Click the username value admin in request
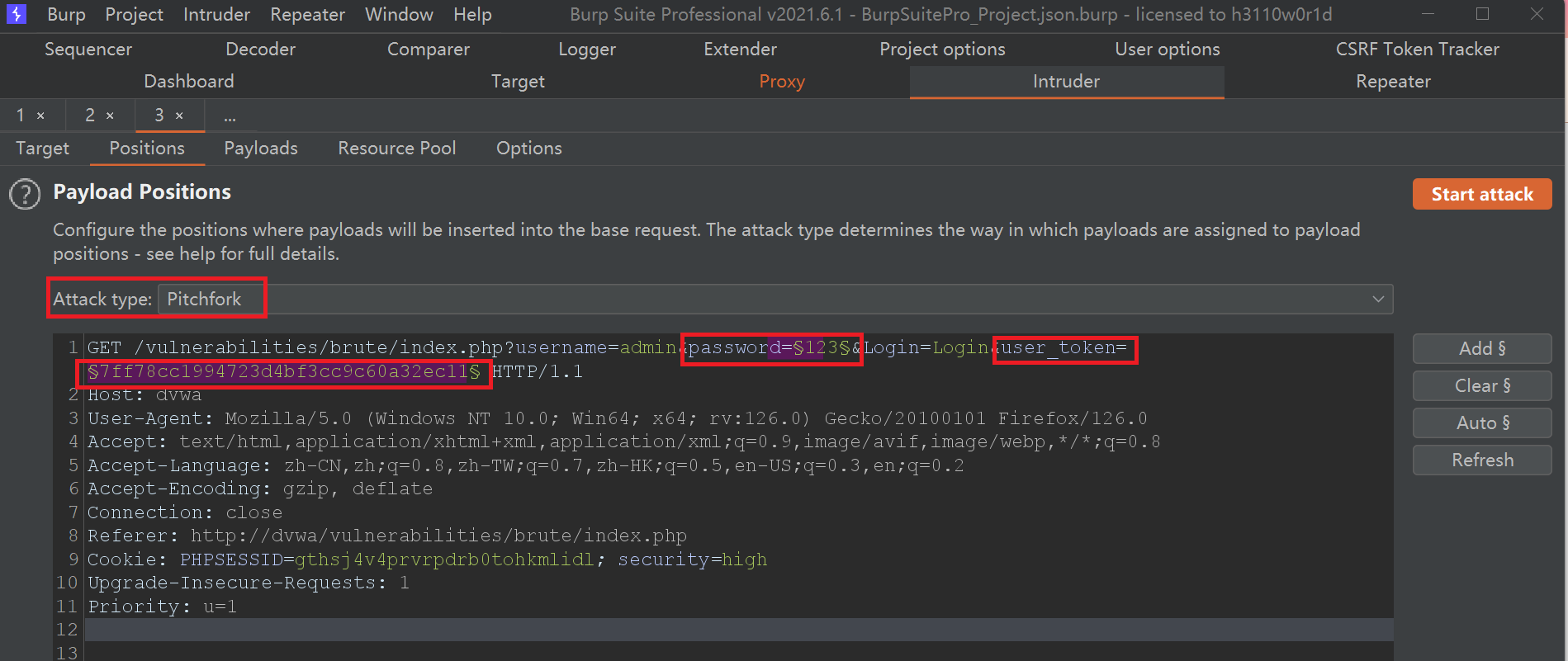This screenshot has height=661, width=1568. (648, 348)
